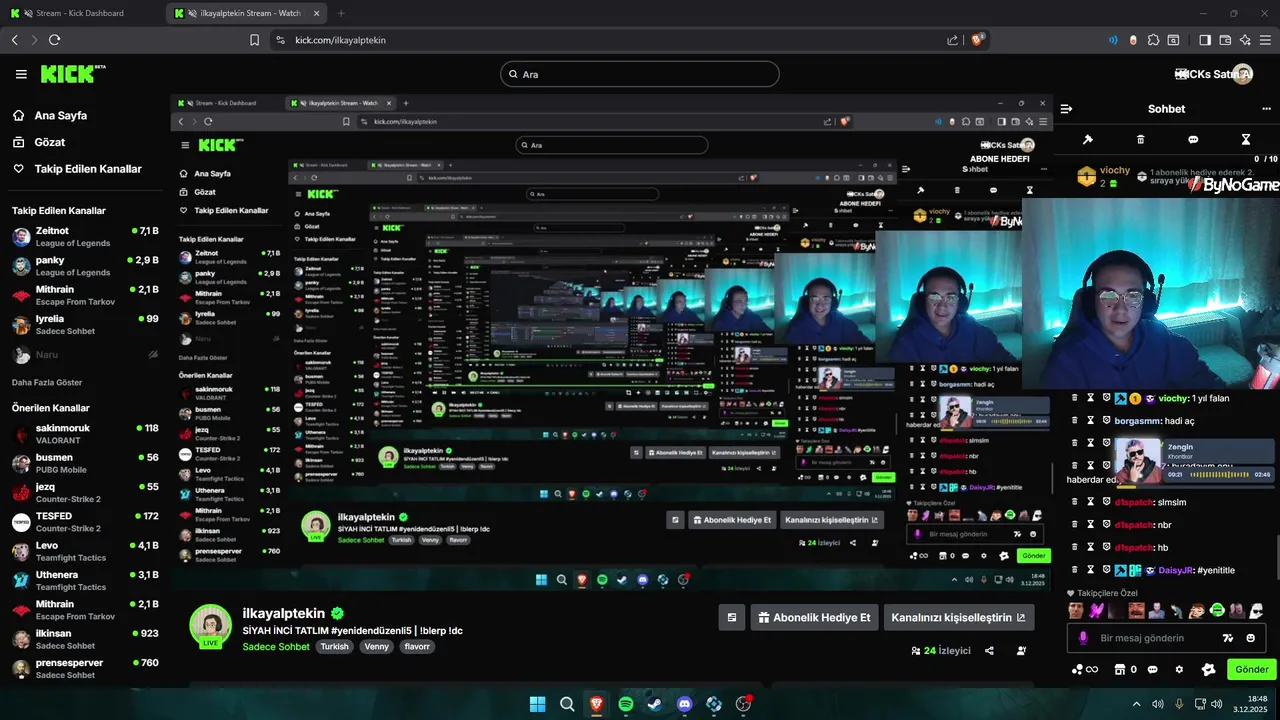This screenshot has width=1280, height=720.
Task: Collapse the Sohbet chat panel
Action: pos(1067,108)
